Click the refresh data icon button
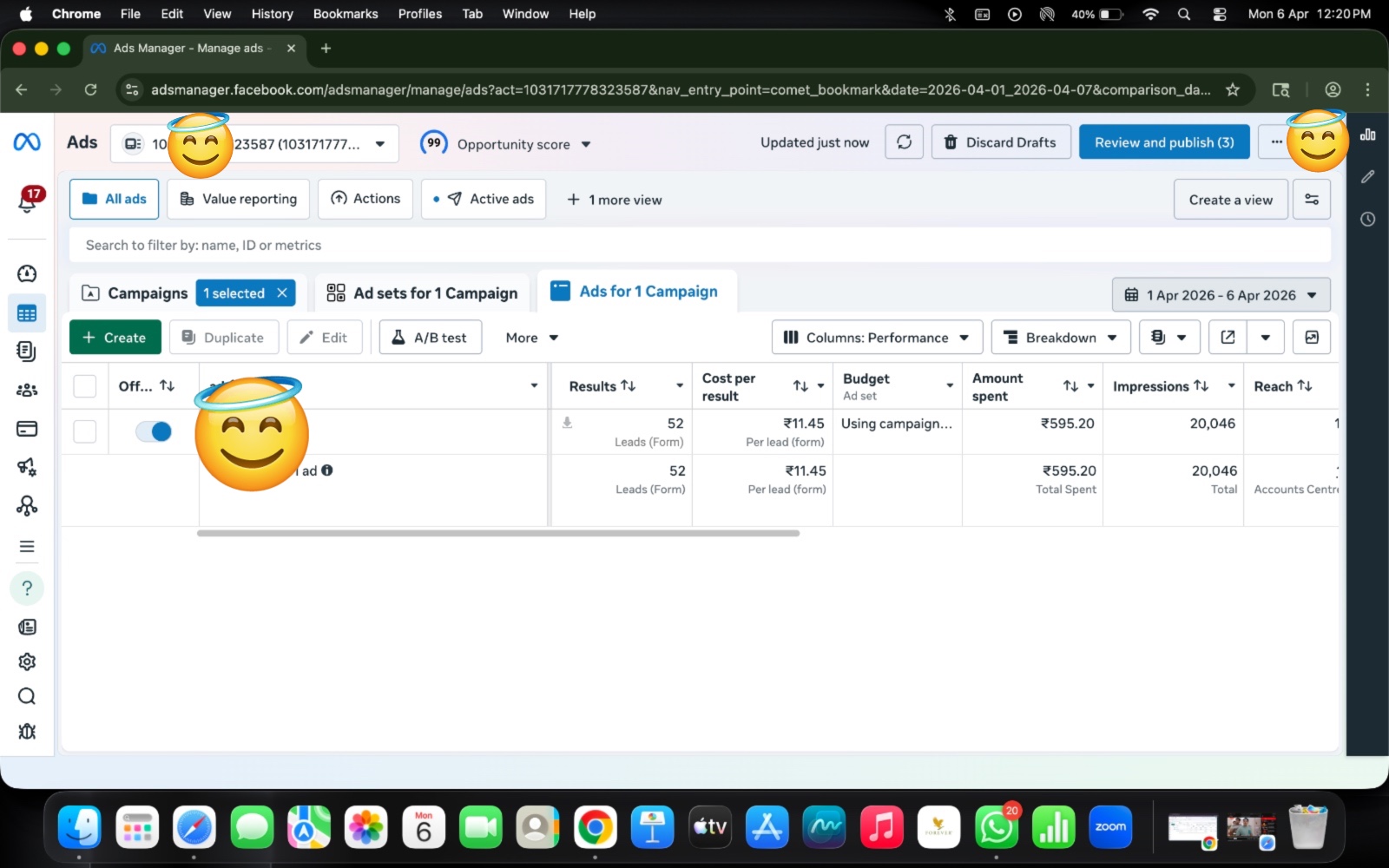This screenshot has height=868, width=1389. pyautogui.click(x=904, y=142)
